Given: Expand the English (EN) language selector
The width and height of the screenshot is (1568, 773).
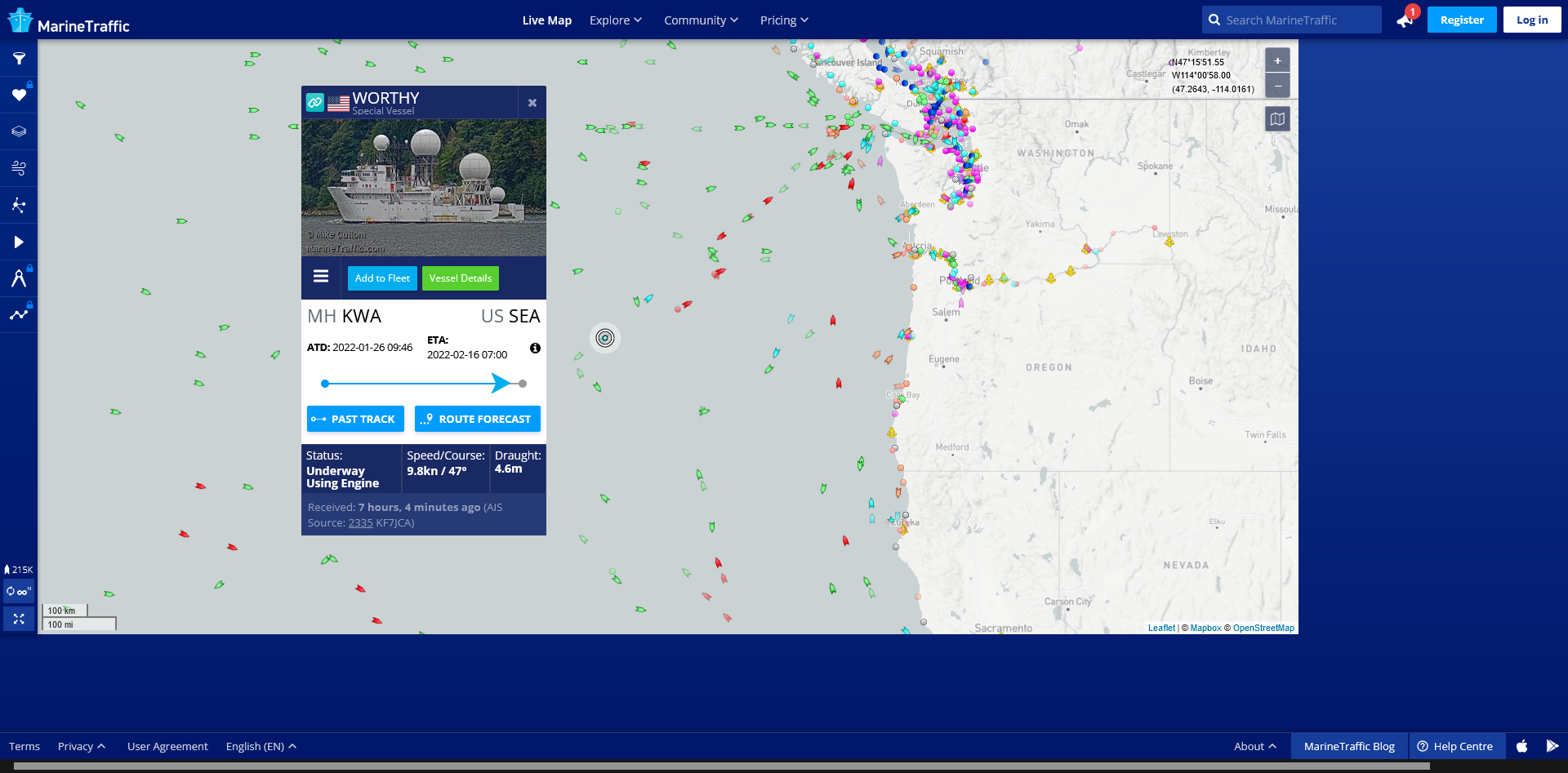Looking at the screenshot, I should [x=261, y=746].
